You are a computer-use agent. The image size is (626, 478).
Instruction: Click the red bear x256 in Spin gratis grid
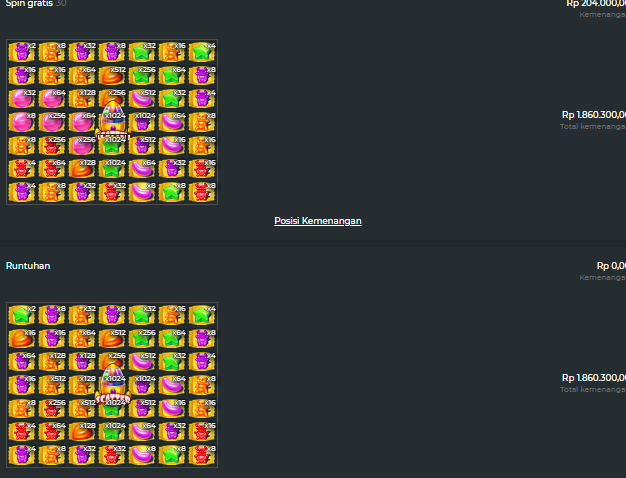(x=52, y=145)
